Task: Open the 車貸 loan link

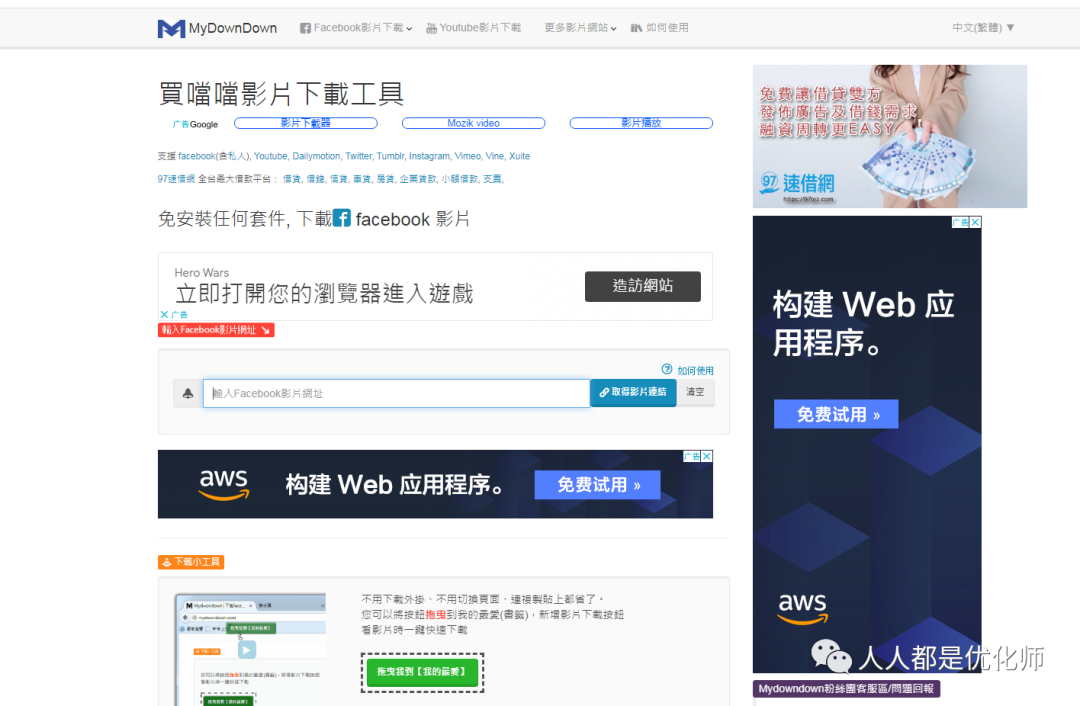Action: click(x=362, y=179)
